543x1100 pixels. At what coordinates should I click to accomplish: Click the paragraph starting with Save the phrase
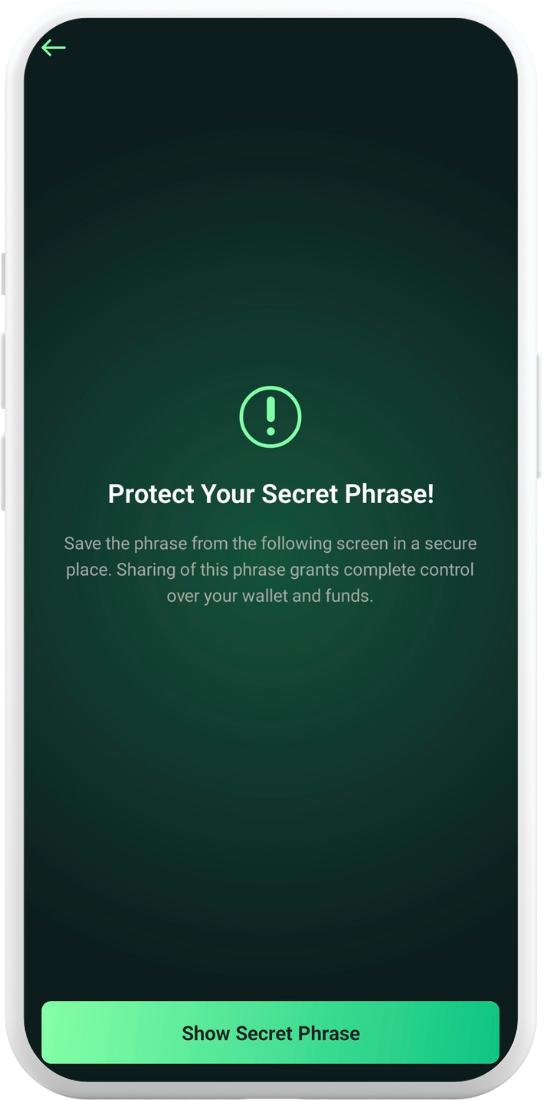coord(270,570)
